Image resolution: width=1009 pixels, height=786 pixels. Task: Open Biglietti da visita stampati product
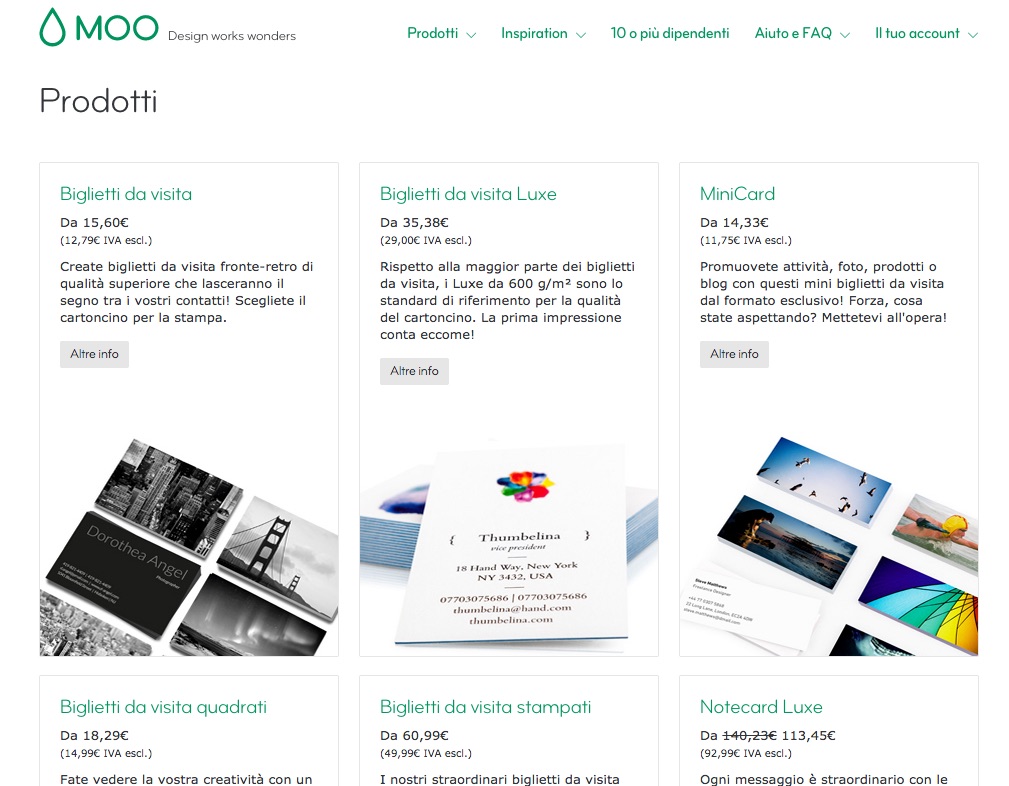point(485,707)
